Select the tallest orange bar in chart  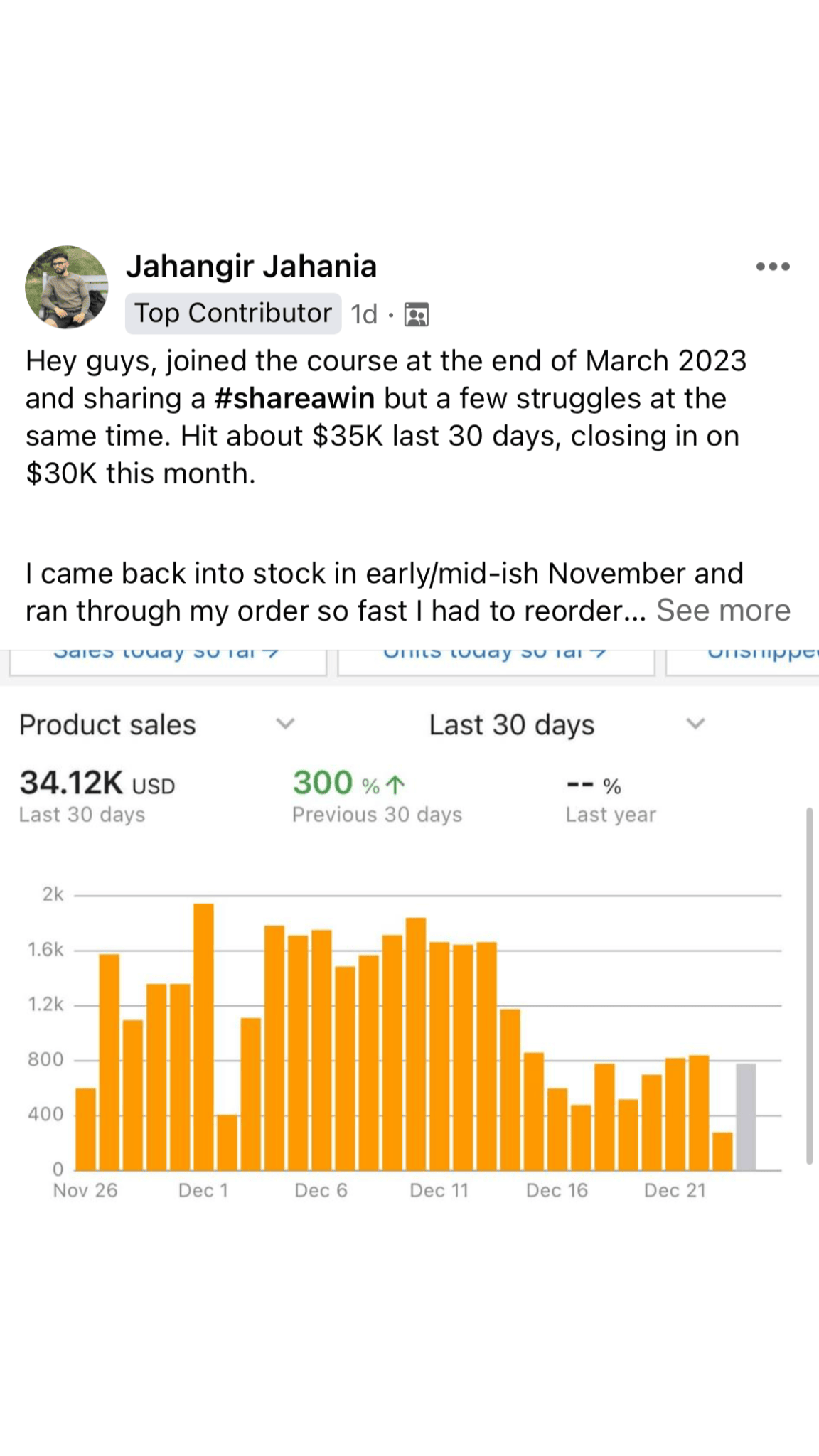pos(203,1037)
